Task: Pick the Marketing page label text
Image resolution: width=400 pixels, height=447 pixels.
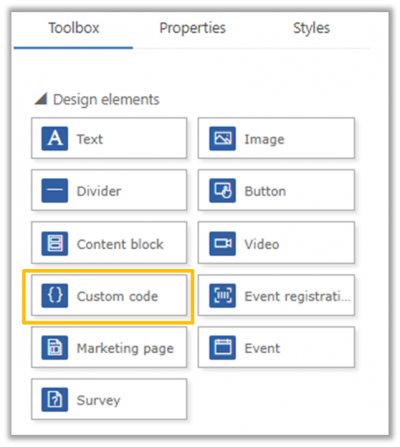Action: click(125, 348)
